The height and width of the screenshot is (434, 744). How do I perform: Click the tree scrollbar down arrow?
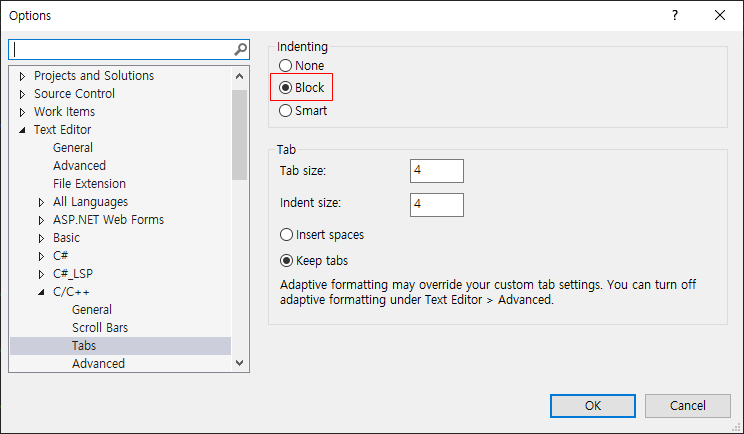pyautogui.click(x=240, y=363)
